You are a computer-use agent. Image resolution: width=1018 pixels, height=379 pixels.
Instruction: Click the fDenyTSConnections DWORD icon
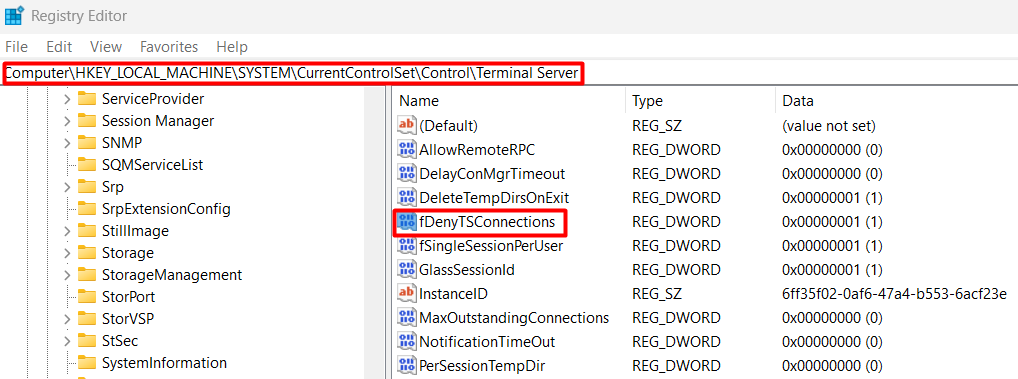click(x=406, y=222)
